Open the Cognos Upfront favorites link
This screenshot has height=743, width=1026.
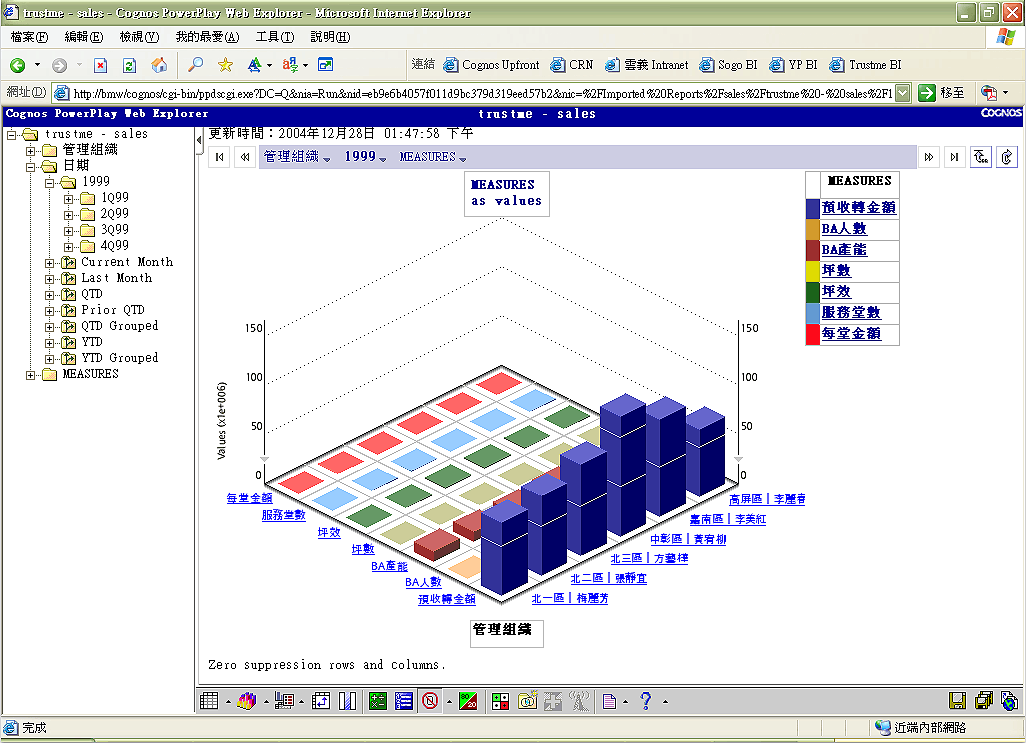pos(492,65)
